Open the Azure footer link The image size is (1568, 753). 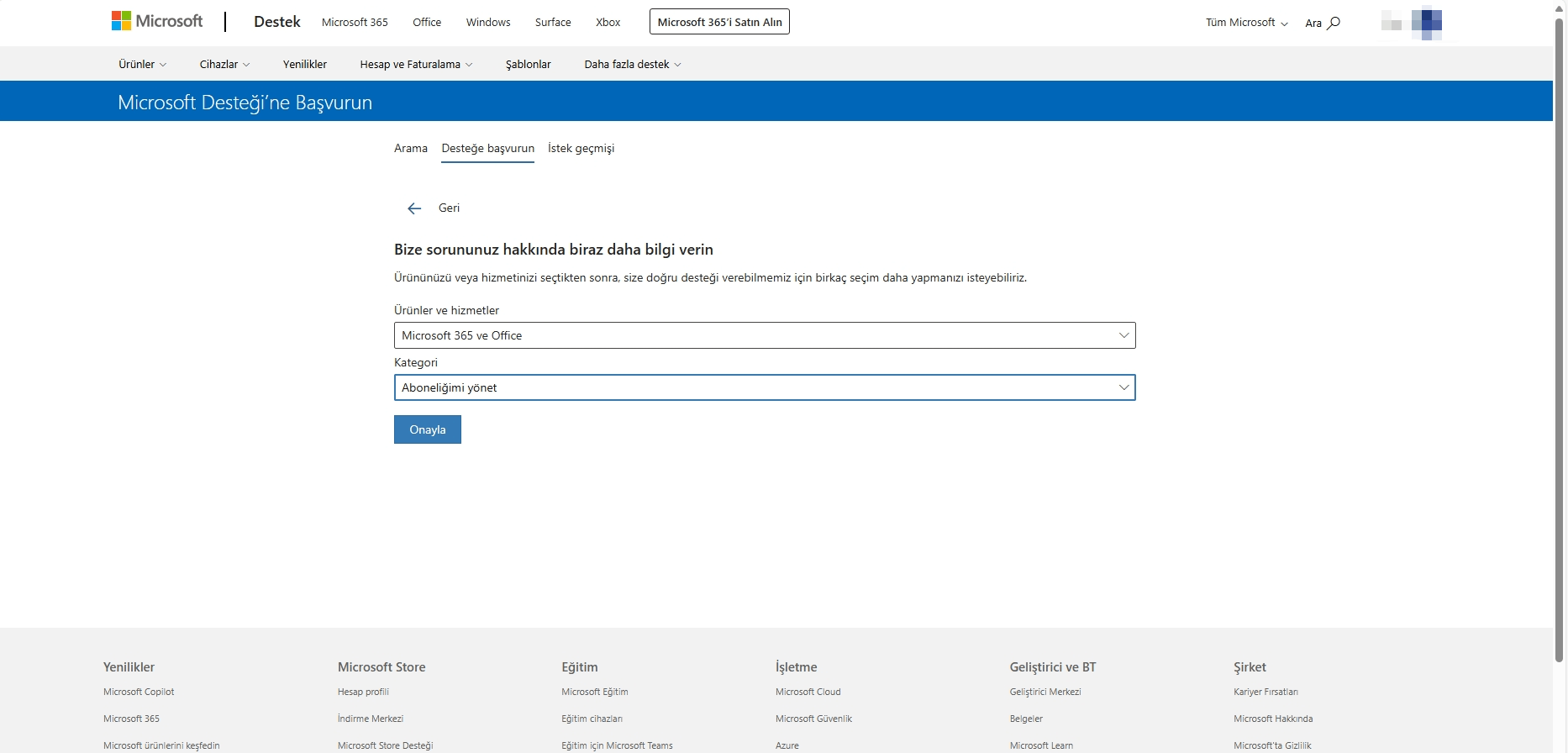[787, 745]
